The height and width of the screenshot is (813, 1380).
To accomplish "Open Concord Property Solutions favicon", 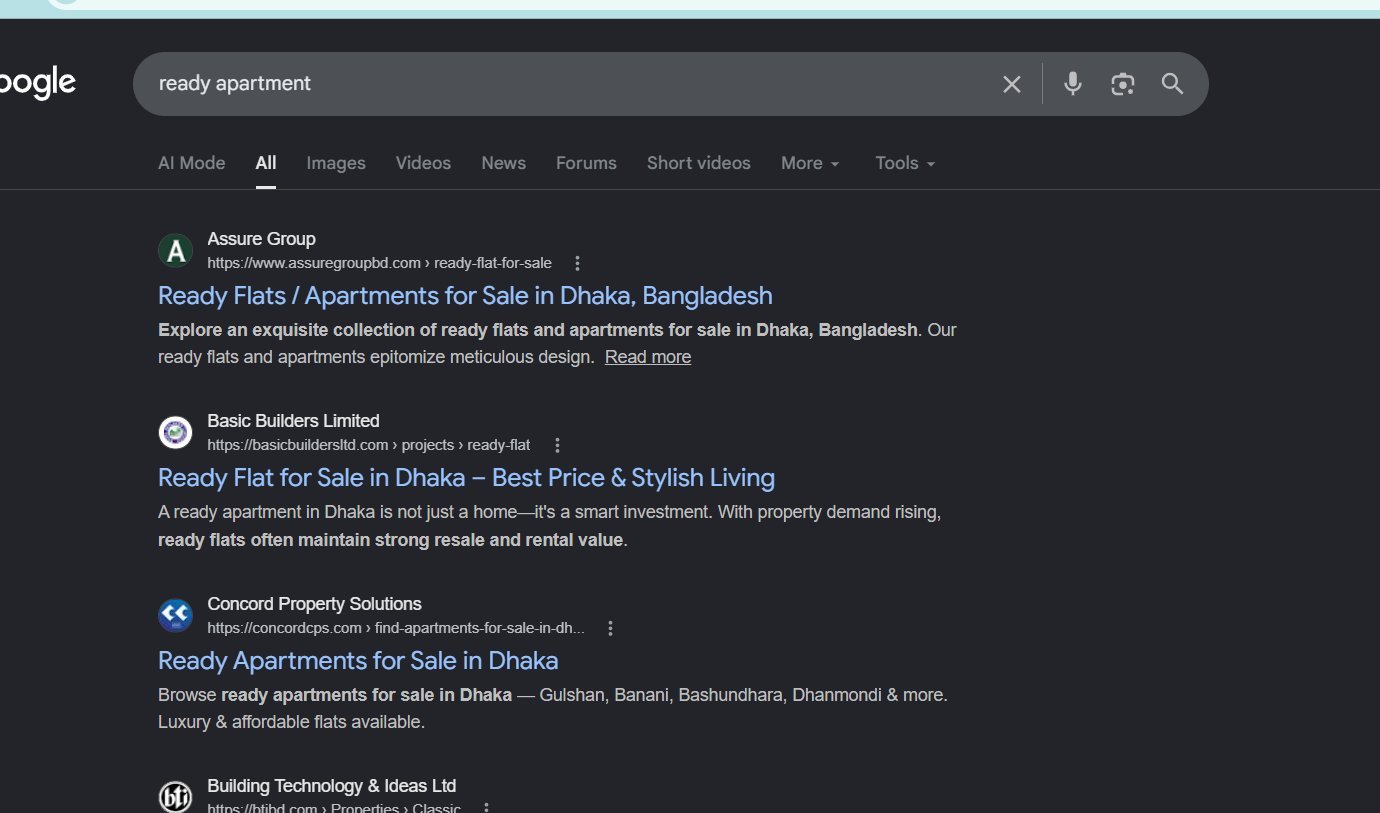I will pos(175,615).
